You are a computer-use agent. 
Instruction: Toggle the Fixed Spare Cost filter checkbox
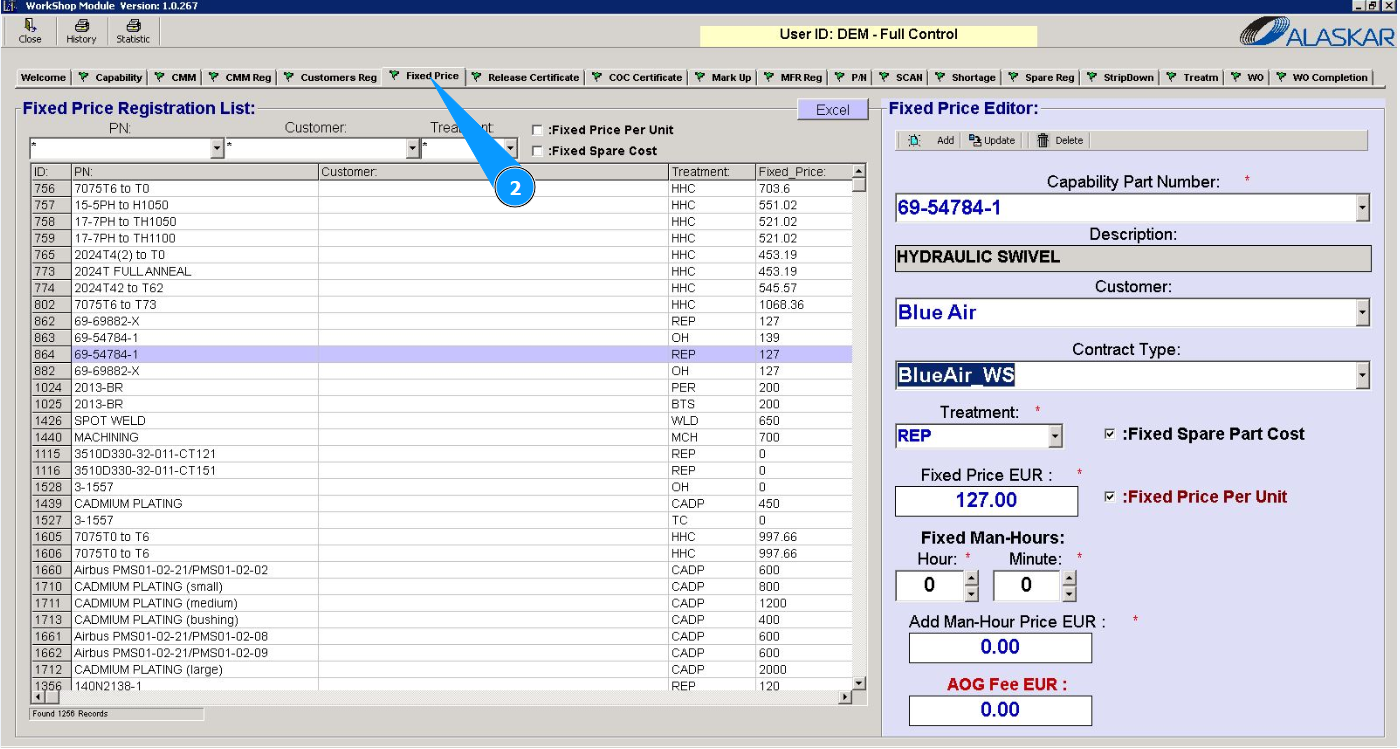pyautogui.click(x=538, y=151)
